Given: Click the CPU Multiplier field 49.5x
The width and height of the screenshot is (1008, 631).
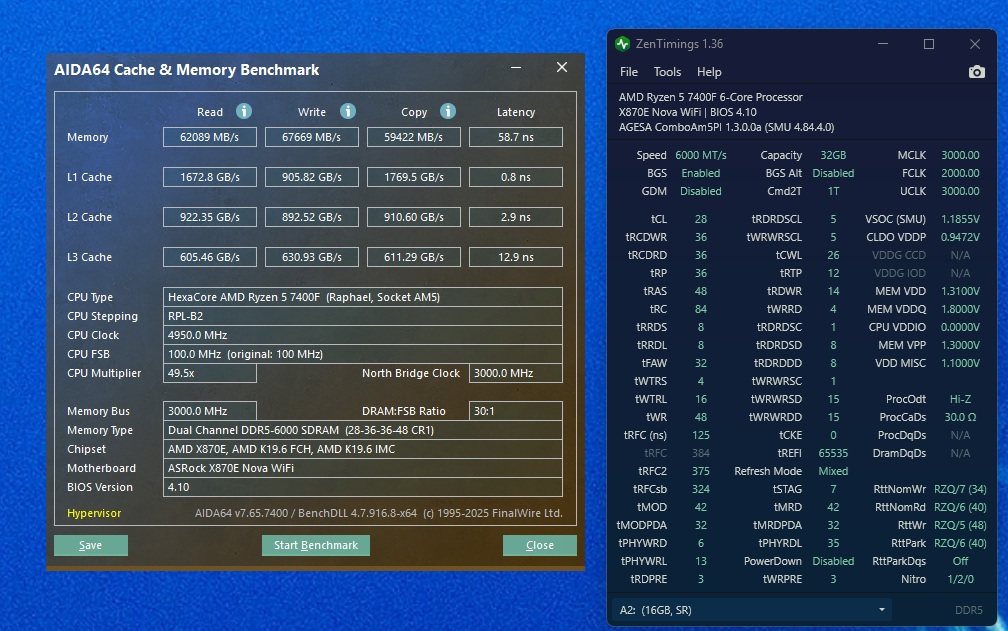Looking at the screenshot, I should 210,373.
